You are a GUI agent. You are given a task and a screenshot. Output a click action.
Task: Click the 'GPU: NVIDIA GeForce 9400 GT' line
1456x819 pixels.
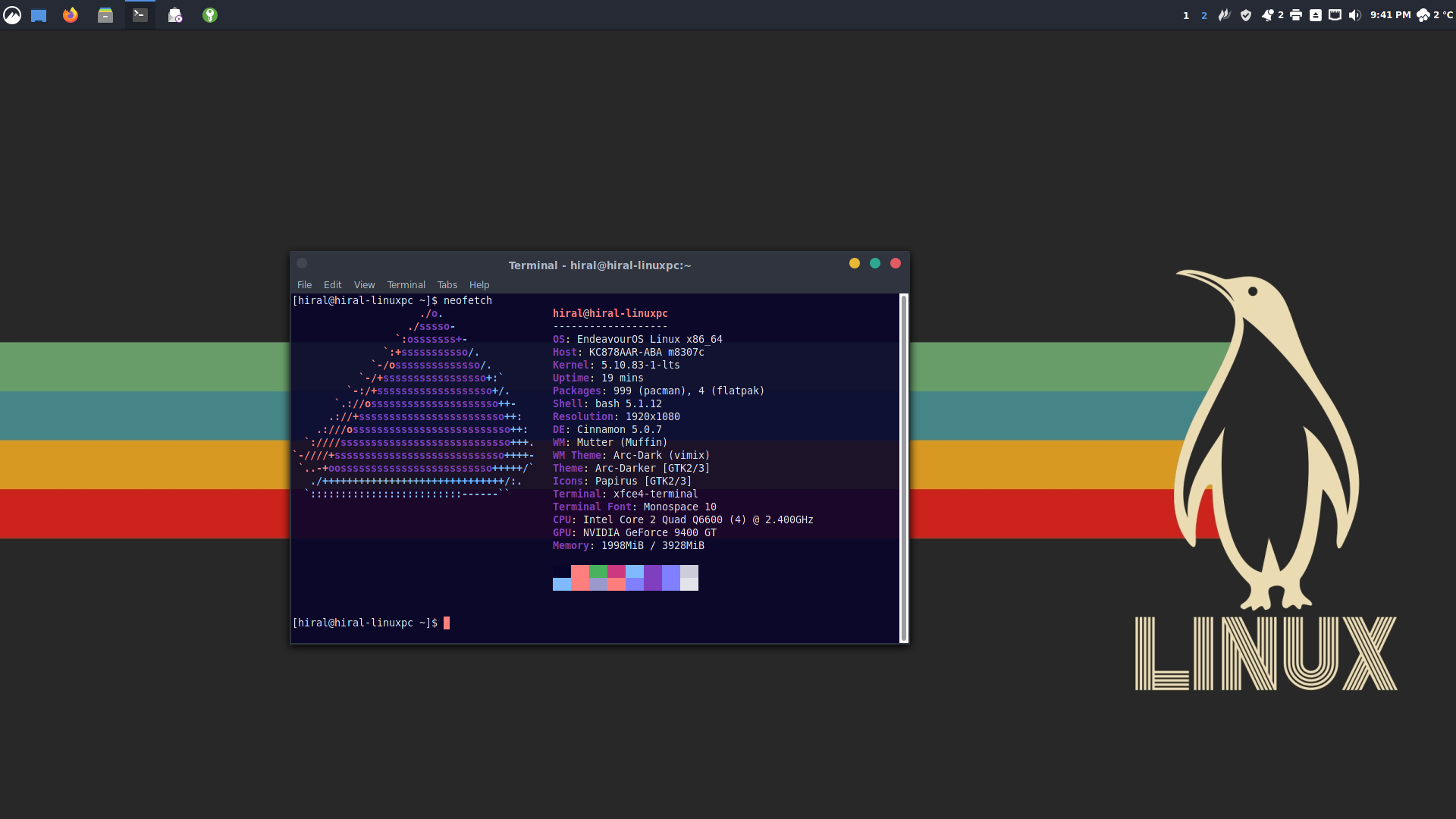635,533
